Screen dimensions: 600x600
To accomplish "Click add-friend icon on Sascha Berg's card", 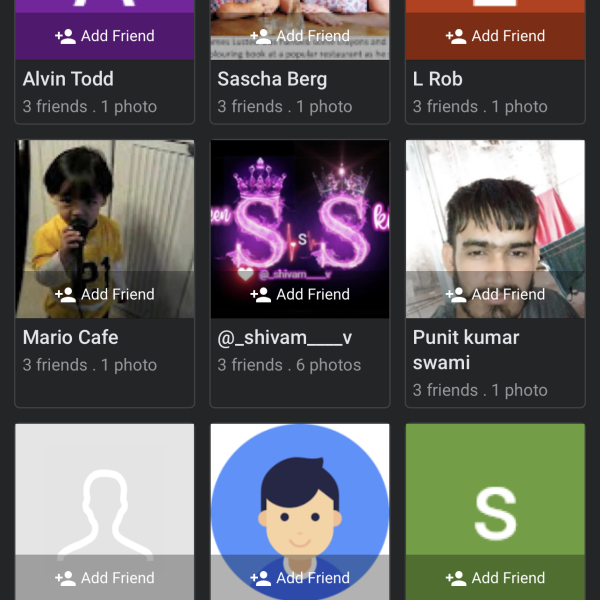I will [x=261, y=36].
